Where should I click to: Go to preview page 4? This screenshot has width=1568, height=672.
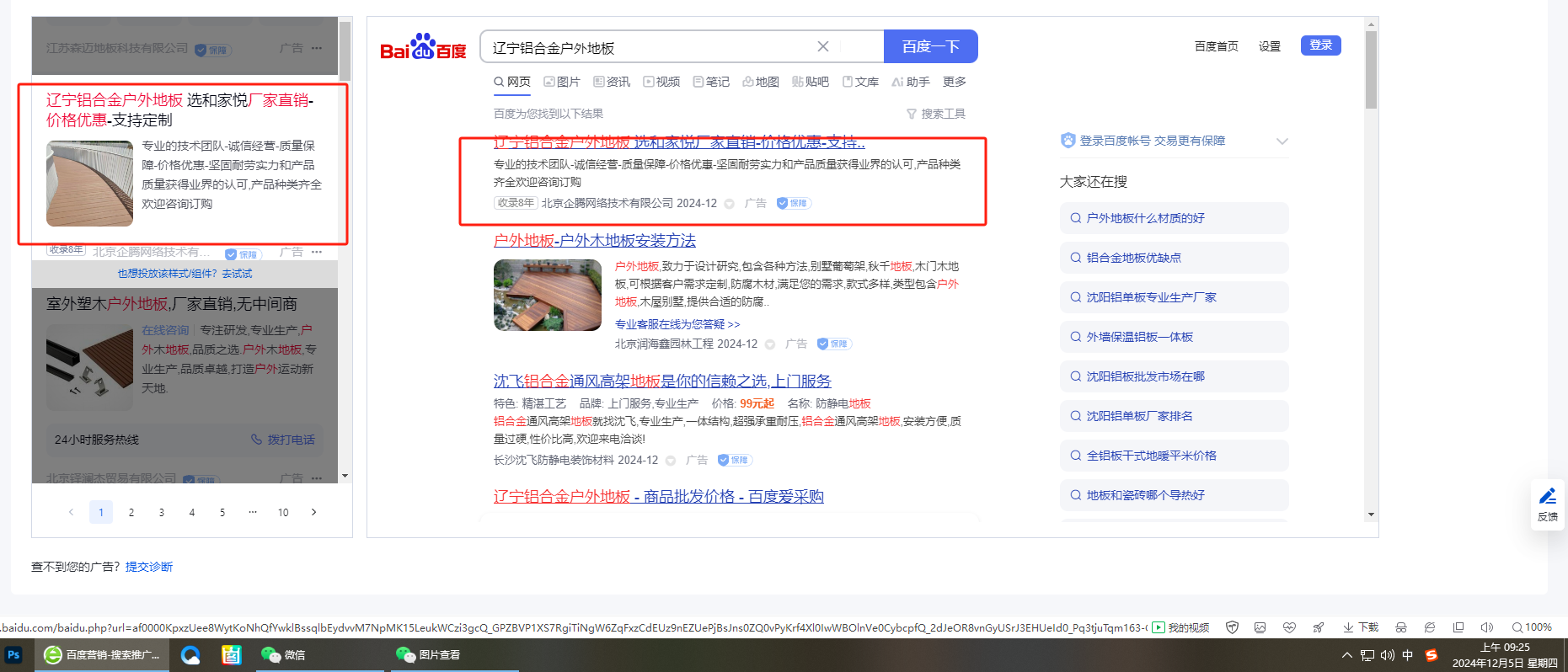[x=192, y=512]
